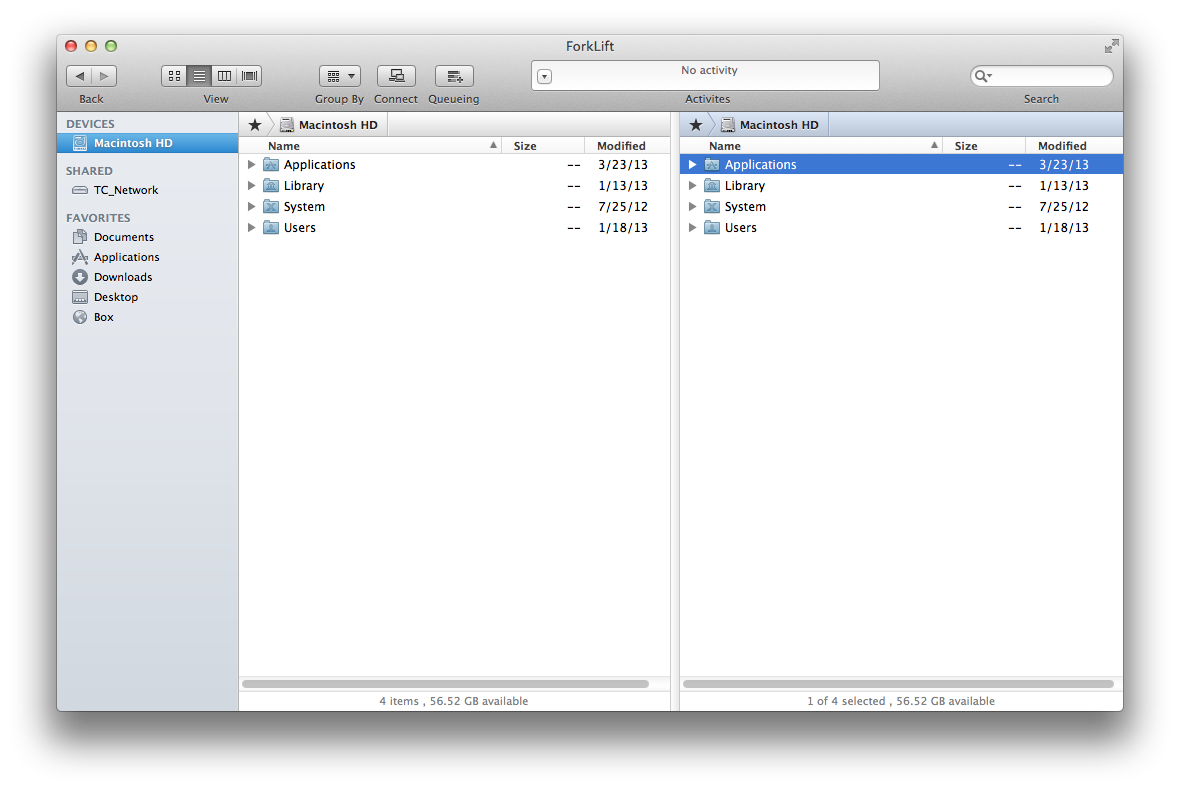
Task: Select Users folder icon in left pane
Action: point(271,228)
